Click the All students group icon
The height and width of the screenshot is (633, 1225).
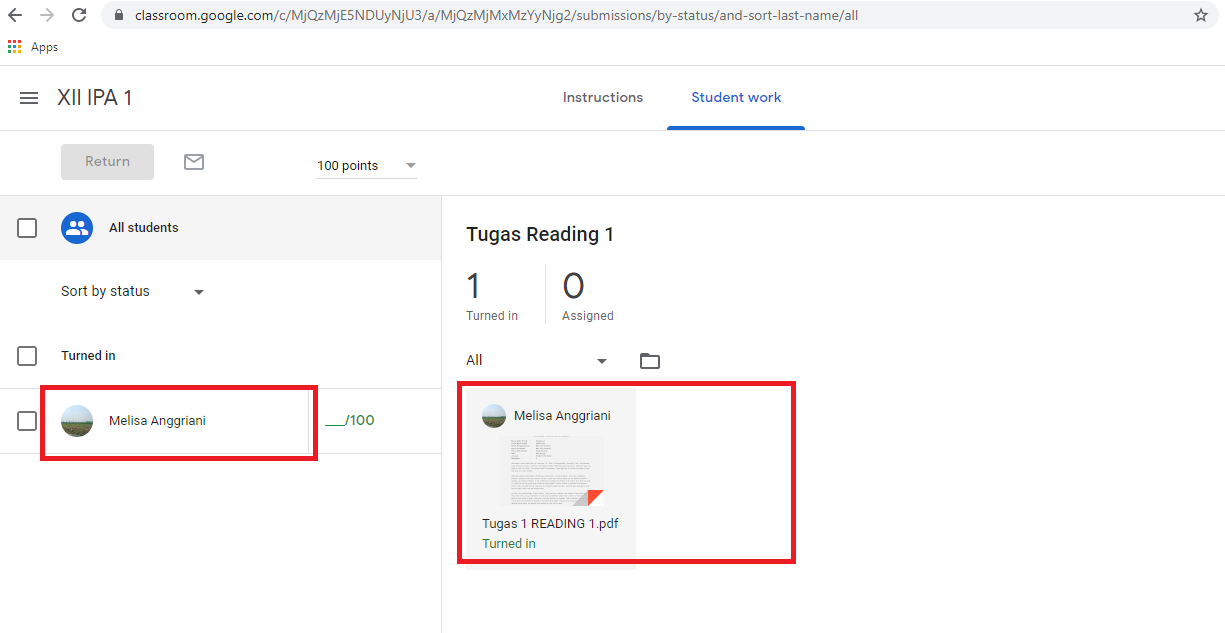(77, 228)
